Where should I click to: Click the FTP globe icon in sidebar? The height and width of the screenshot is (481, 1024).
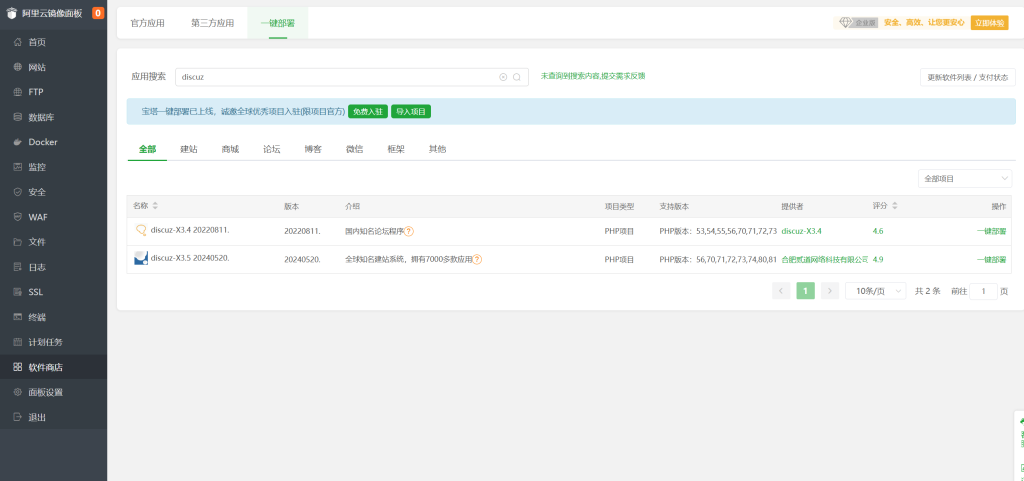click(x=18, y=92)
